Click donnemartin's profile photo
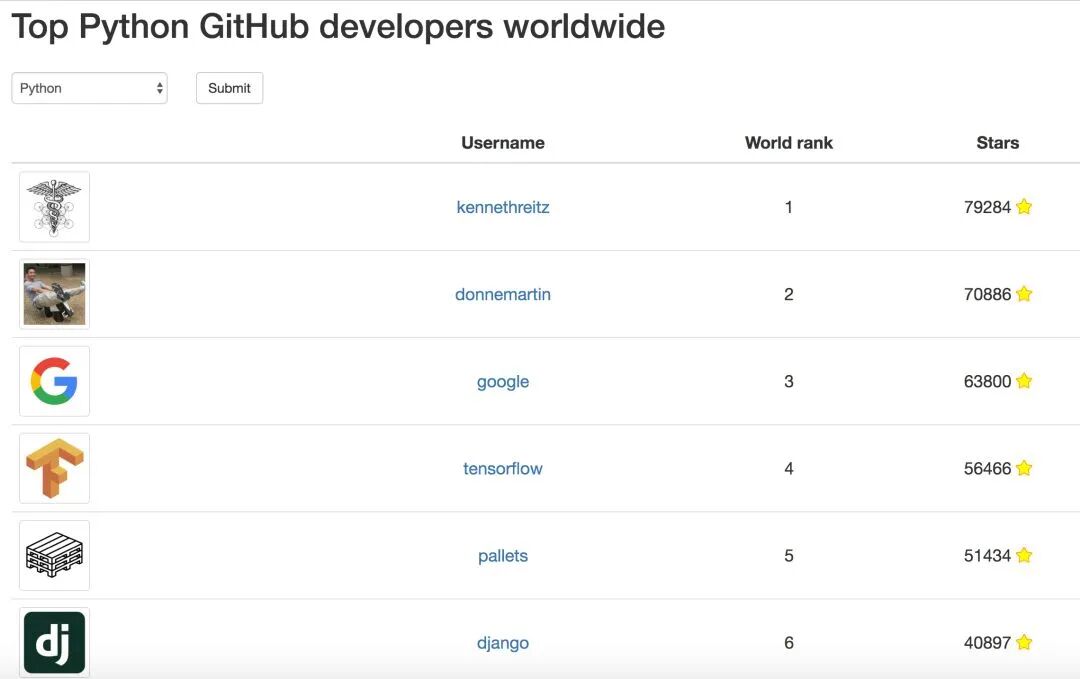 click(x=54, y=294)
